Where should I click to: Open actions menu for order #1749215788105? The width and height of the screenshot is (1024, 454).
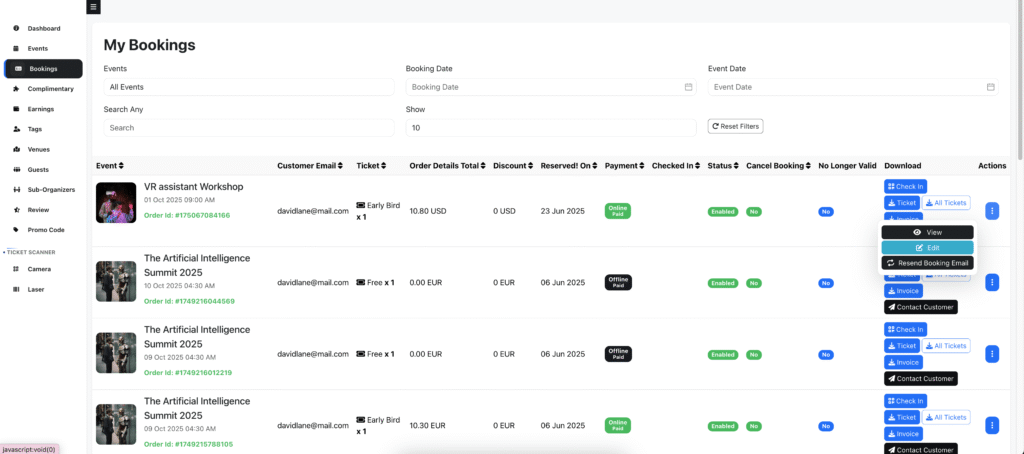pos(991,426)
